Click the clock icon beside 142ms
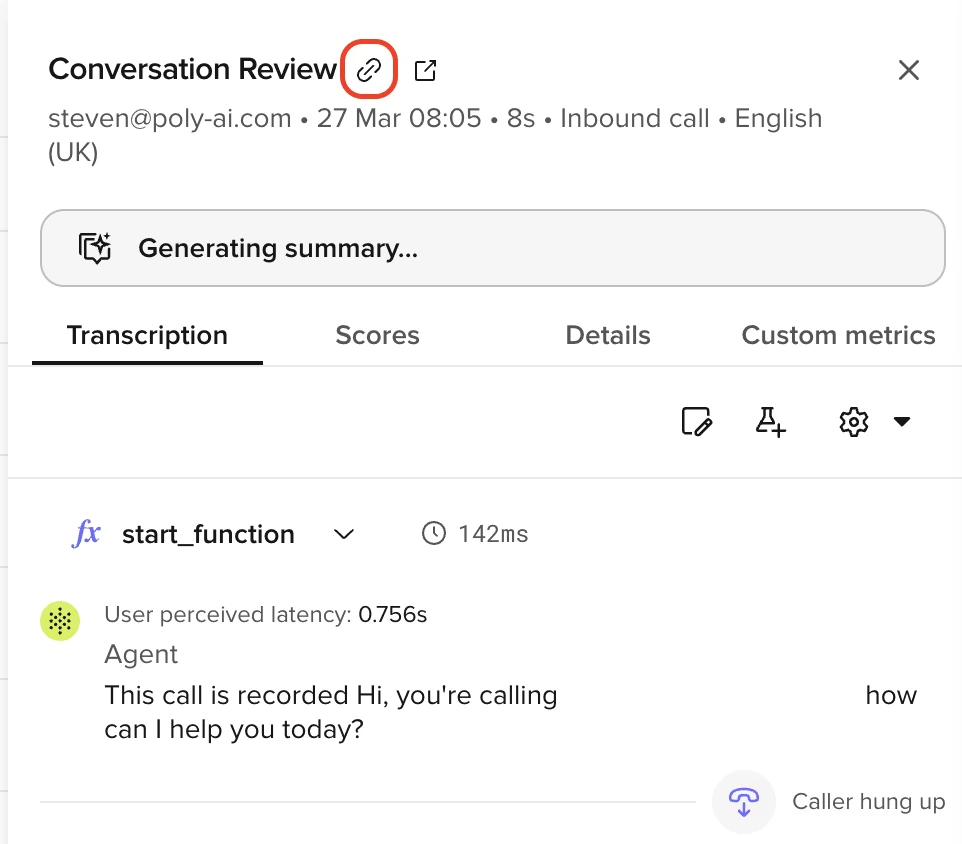962x844 pixels. 434,533
